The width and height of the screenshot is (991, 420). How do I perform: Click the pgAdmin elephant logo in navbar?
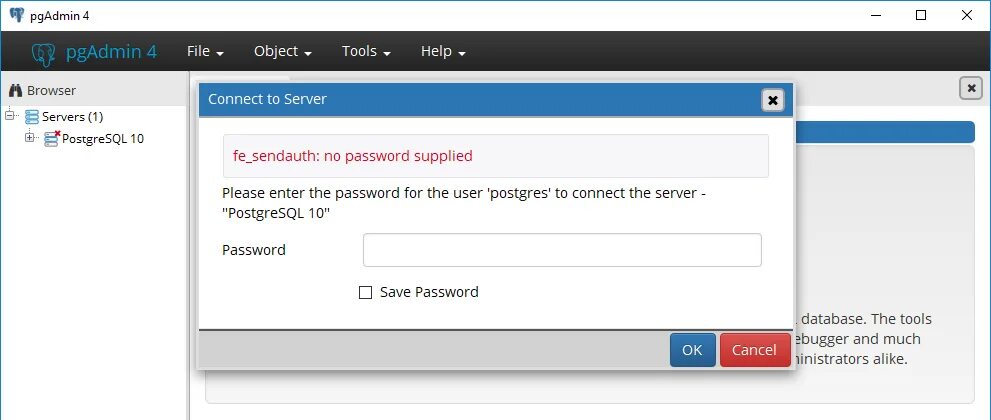pos(43,53)
